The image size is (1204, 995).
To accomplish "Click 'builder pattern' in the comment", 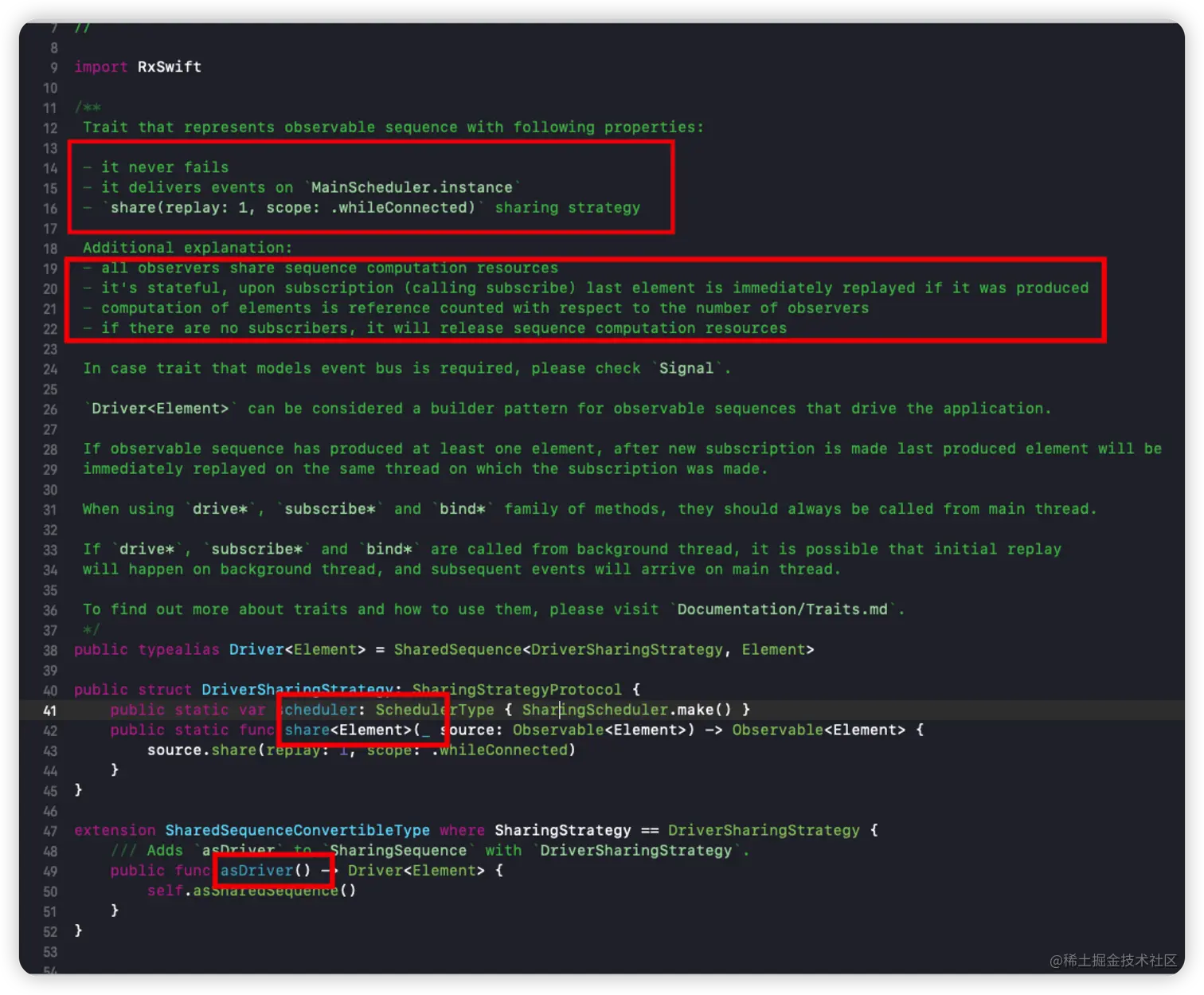I will (x=499, y=409).
